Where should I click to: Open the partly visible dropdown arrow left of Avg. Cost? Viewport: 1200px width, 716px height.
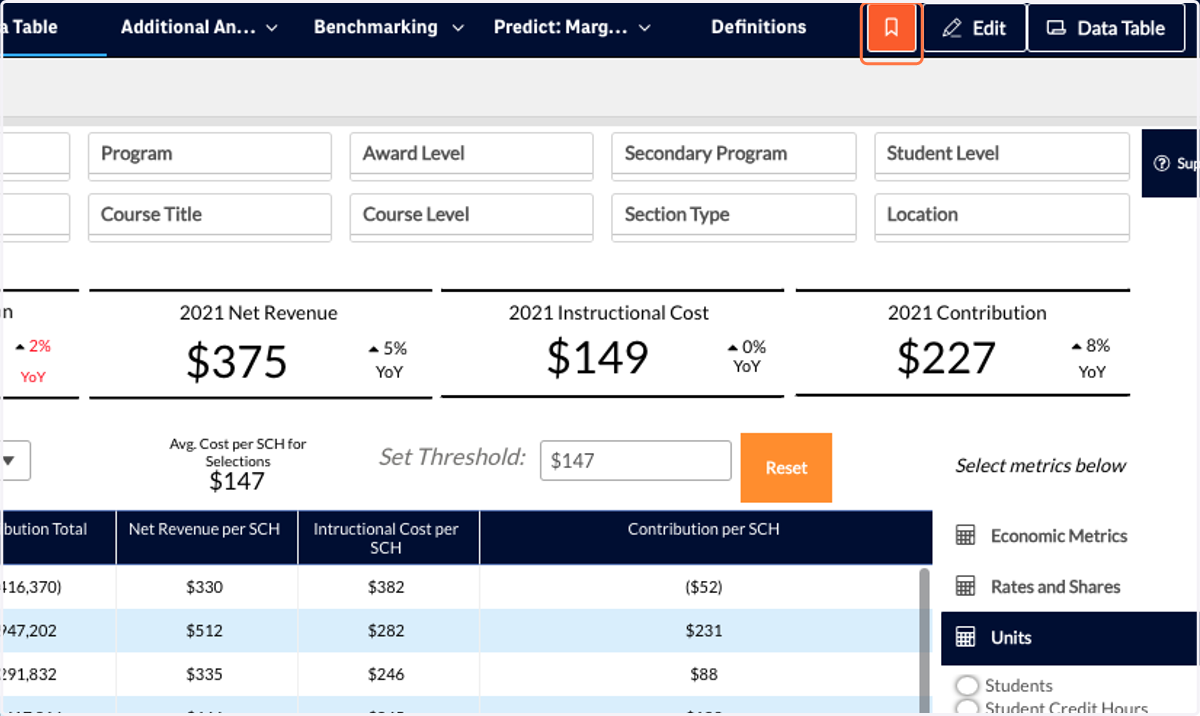(x=10, y=461)
